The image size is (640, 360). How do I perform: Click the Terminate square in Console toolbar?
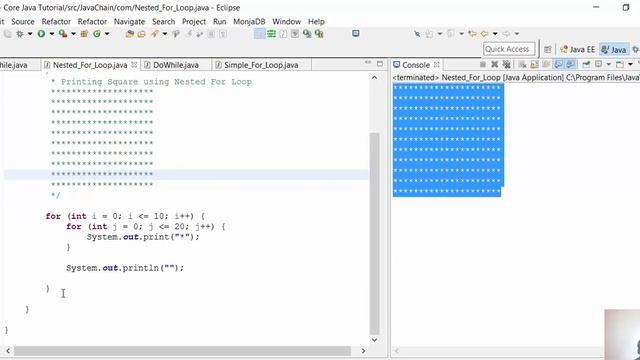[x=482, y=64]
